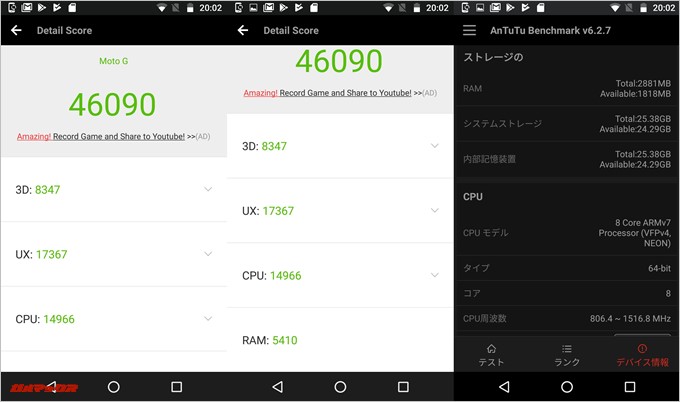
Task: Select the タイプ 64-bit row
Action: tap(567, 268)
